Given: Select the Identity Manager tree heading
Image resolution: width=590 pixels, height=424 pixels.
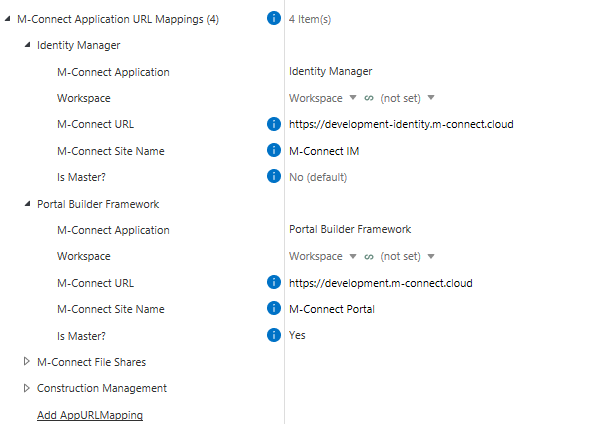Looking at the screenshot, I should [x=78, y=45].
